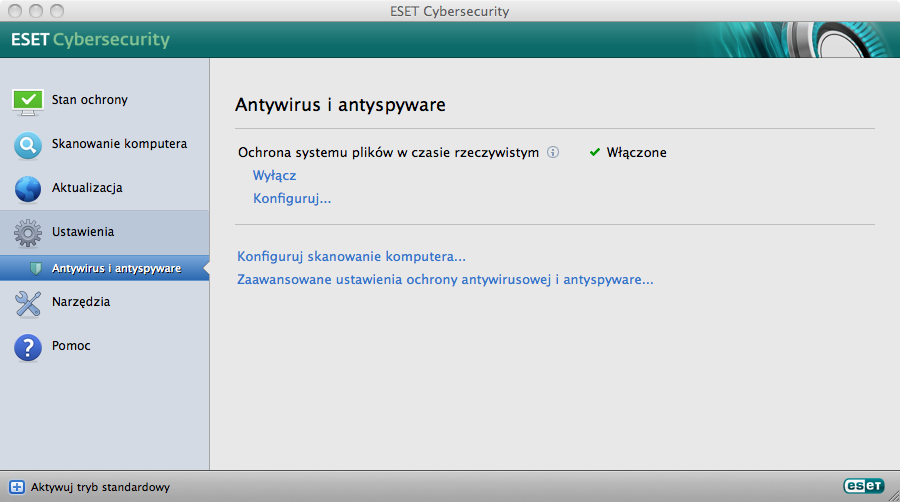The width and height of the screenshot is (900, 502).
Task: Open Zaawansowane ustawienia ochrony antywirusowej link
Action: tap(445, 279)
